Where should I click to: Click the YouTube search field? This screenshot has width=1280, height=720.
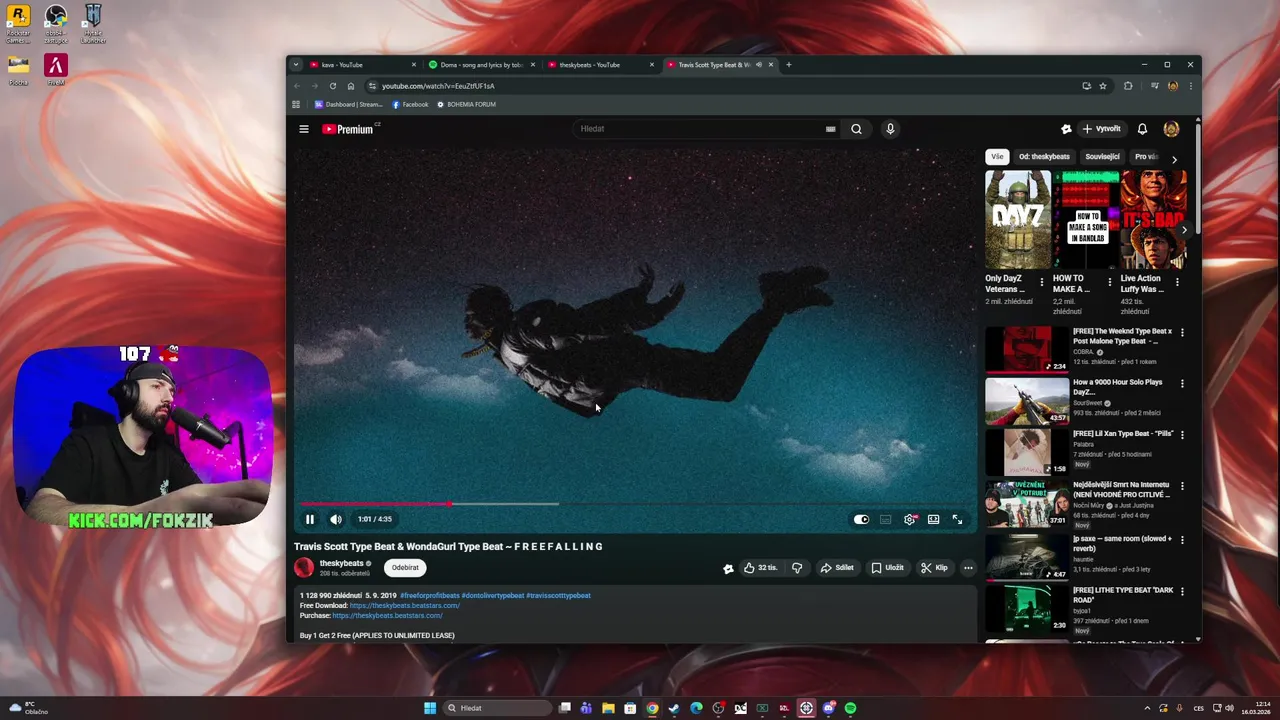click(x=700, y=129)
